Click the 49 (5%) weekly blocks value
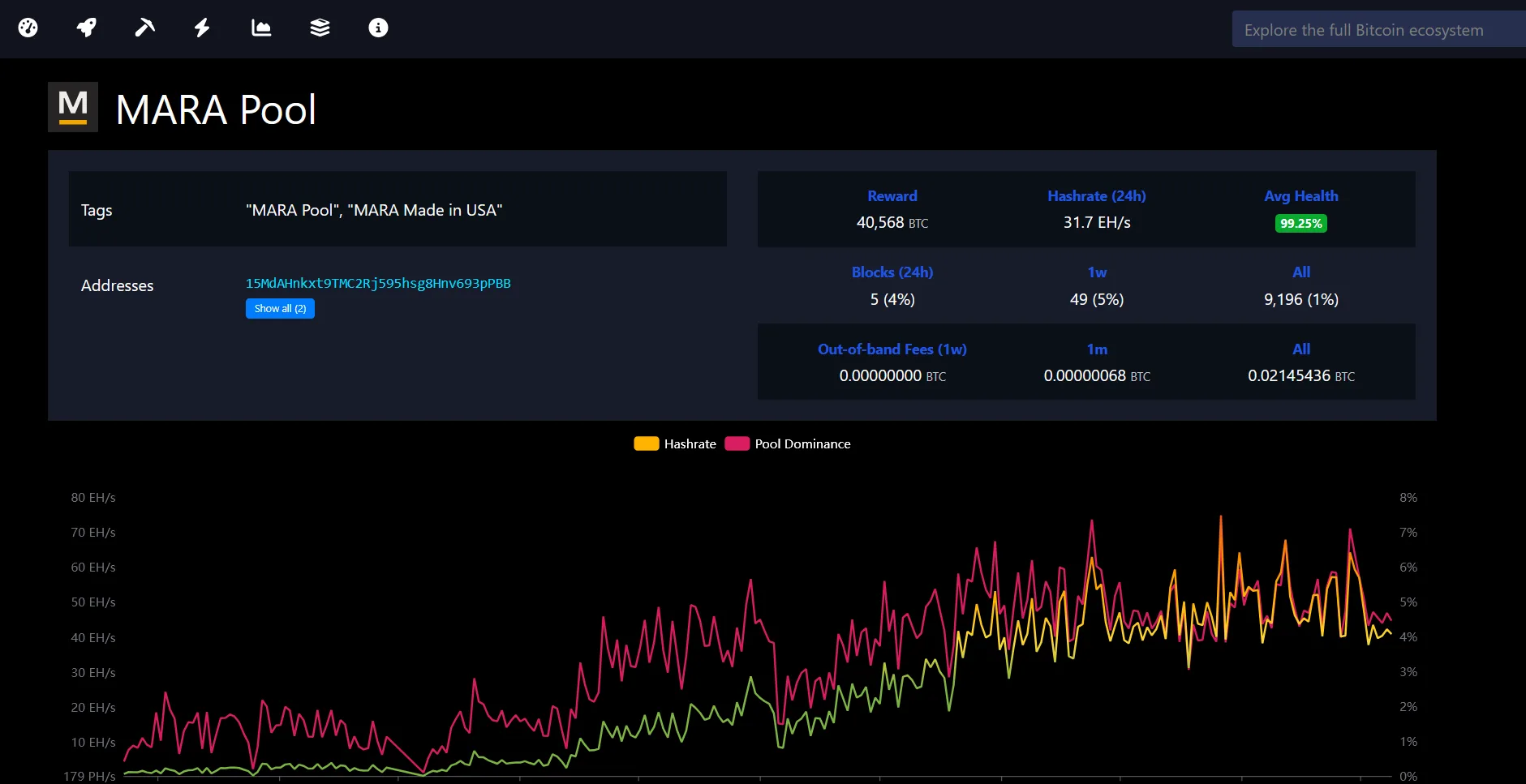Image resolution: width=1526 pixels, height=784 pixels. click(x=1097, y=299)
